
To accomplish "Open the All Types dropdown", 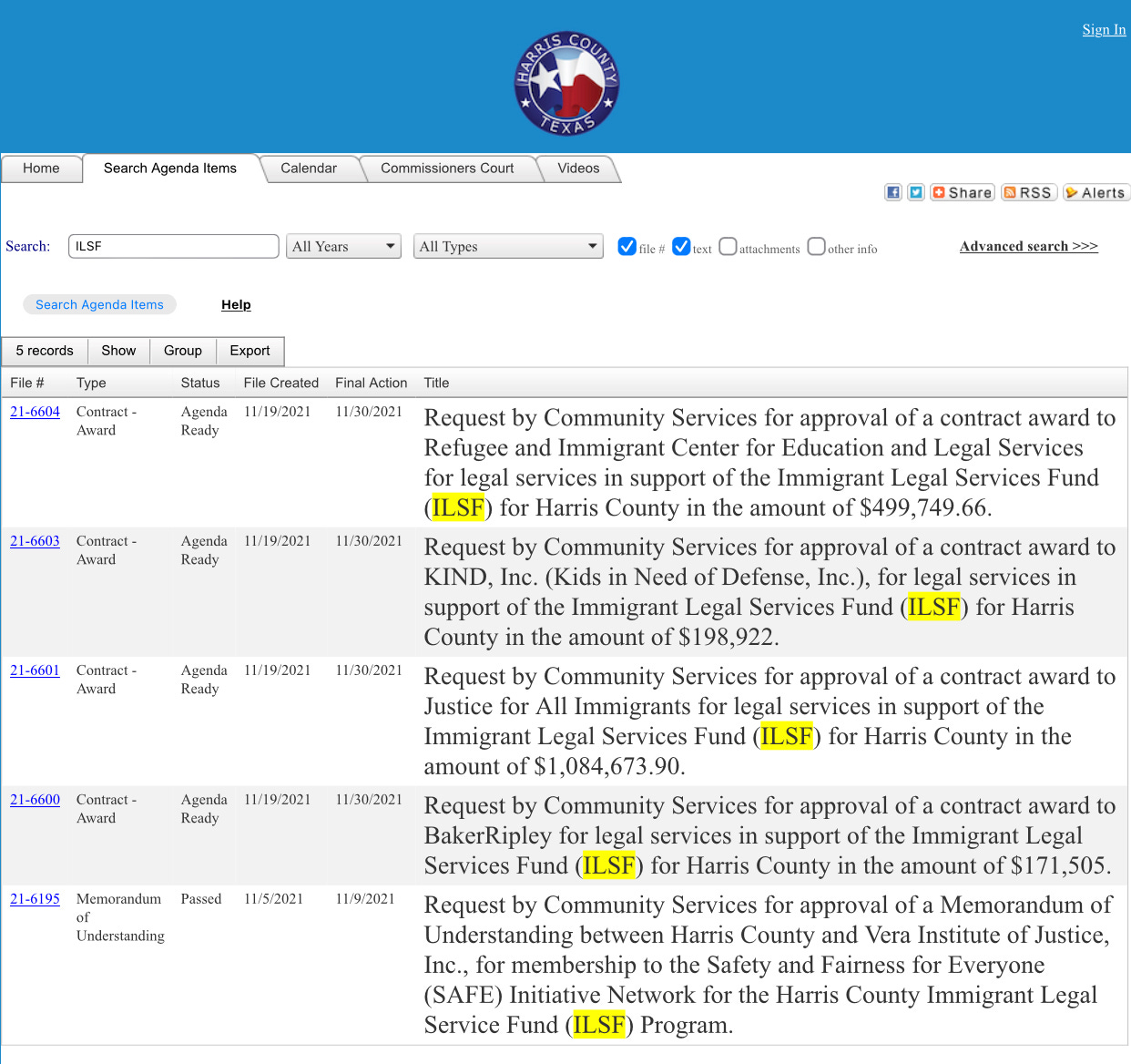I will pos(508,246).
